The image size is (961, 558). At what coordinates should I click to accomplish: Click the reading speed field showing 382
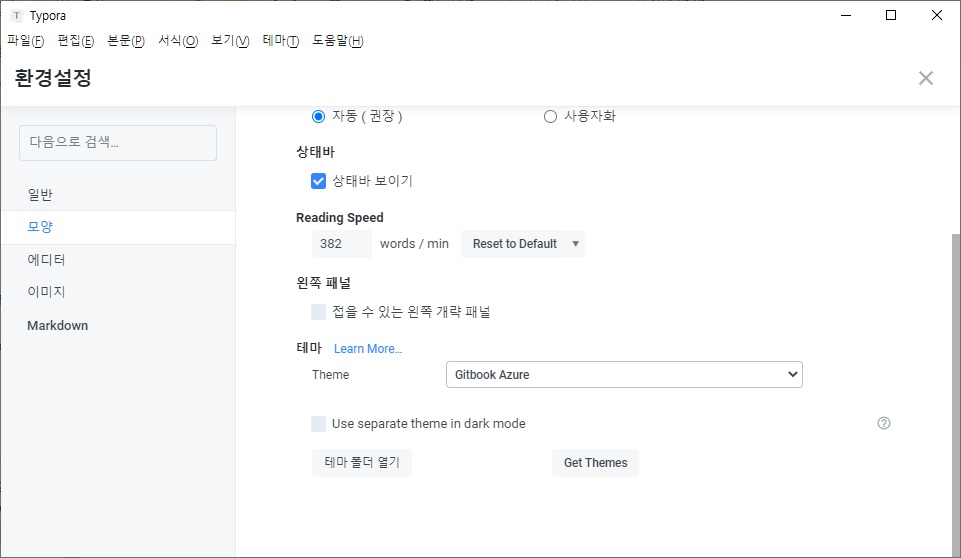click(x=341, y=244)
